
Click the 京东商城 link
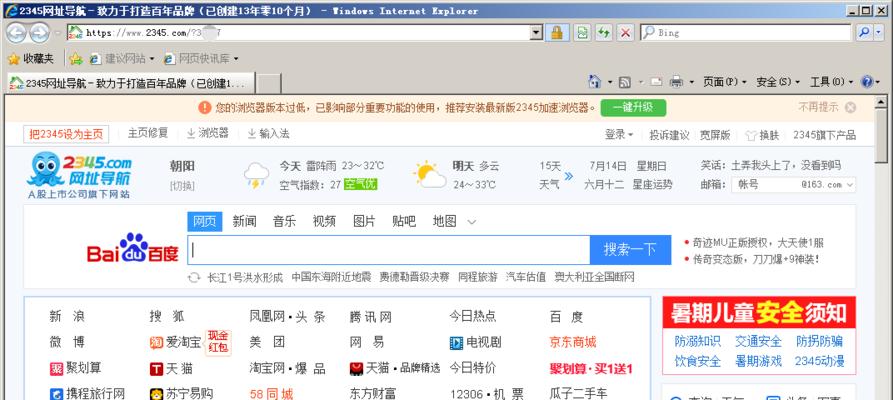[573, 342]
